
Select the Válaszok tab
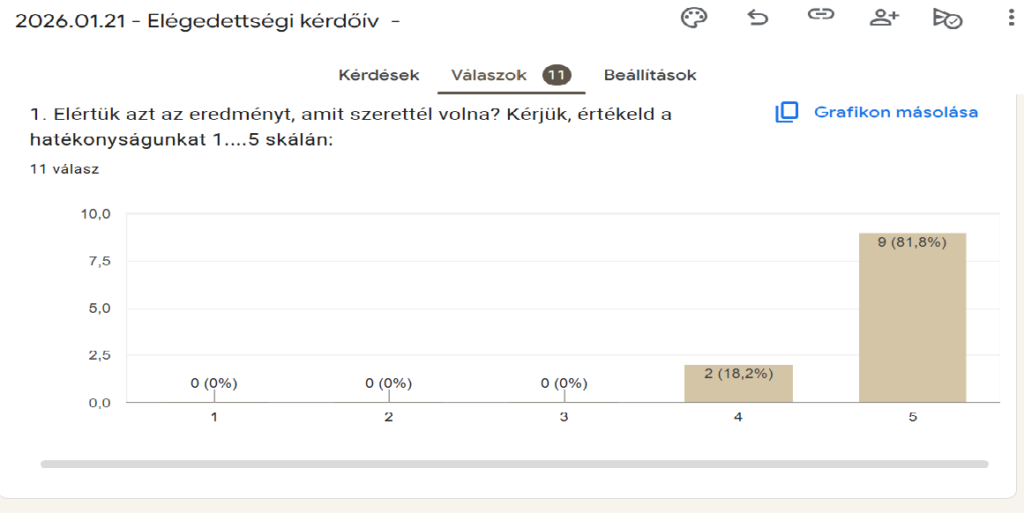489,75
